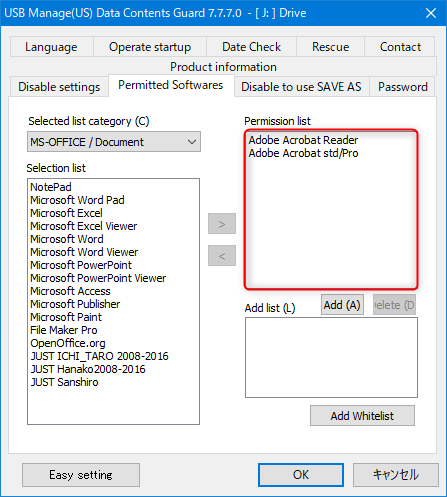Switch to Operate startup tab
This screenshot has width=447, height=497.
[x=150, y=47]
